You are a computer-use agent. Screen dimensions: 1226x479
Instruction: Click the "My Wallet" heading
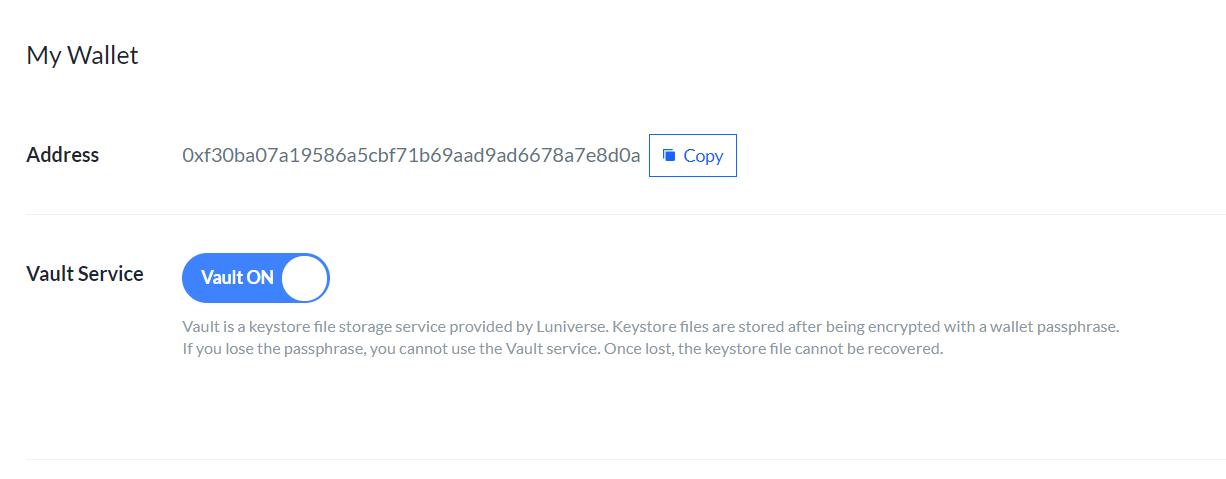point(82,55)
